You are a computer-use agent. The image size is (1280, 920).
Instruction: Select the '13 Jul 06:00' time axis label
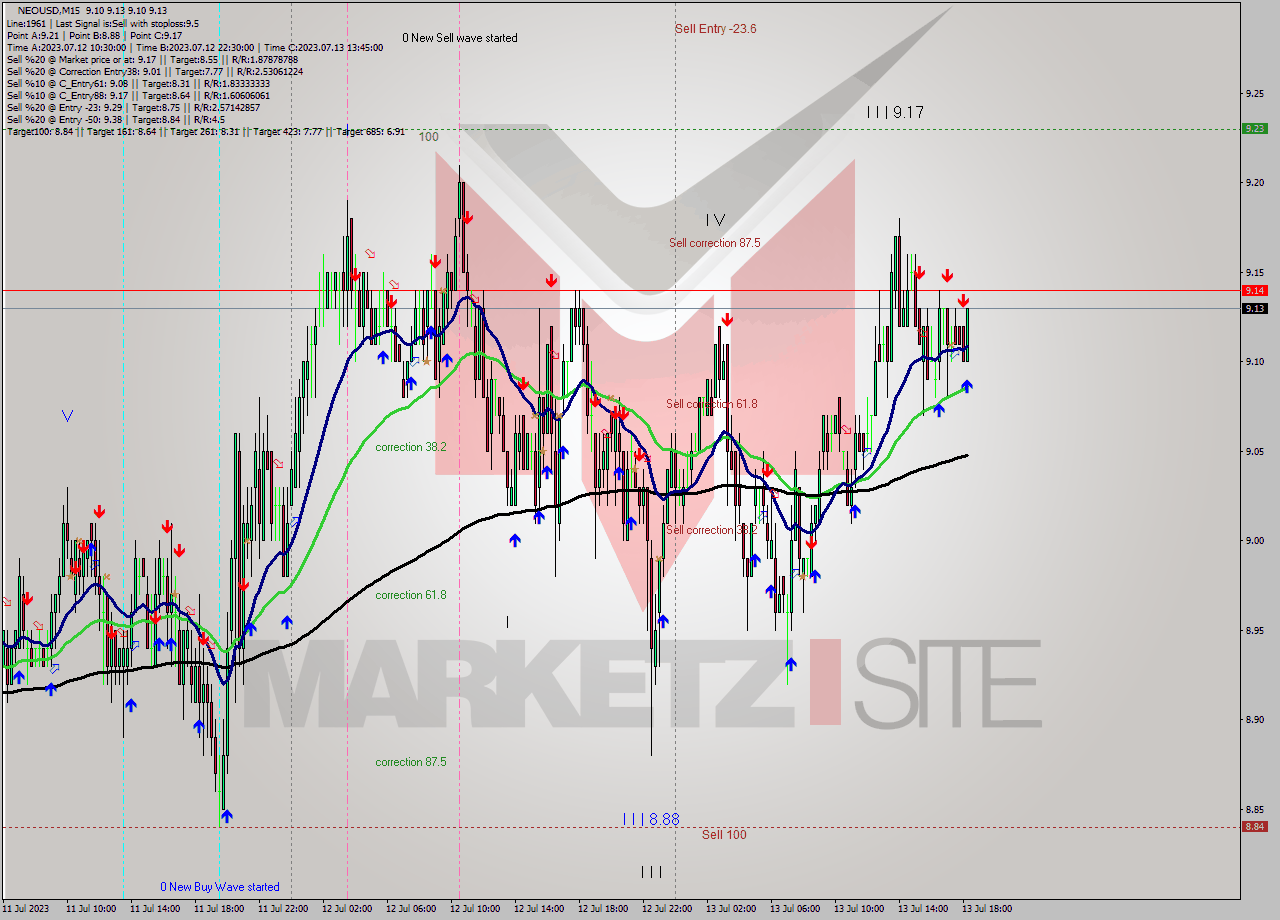click(795, 909)
